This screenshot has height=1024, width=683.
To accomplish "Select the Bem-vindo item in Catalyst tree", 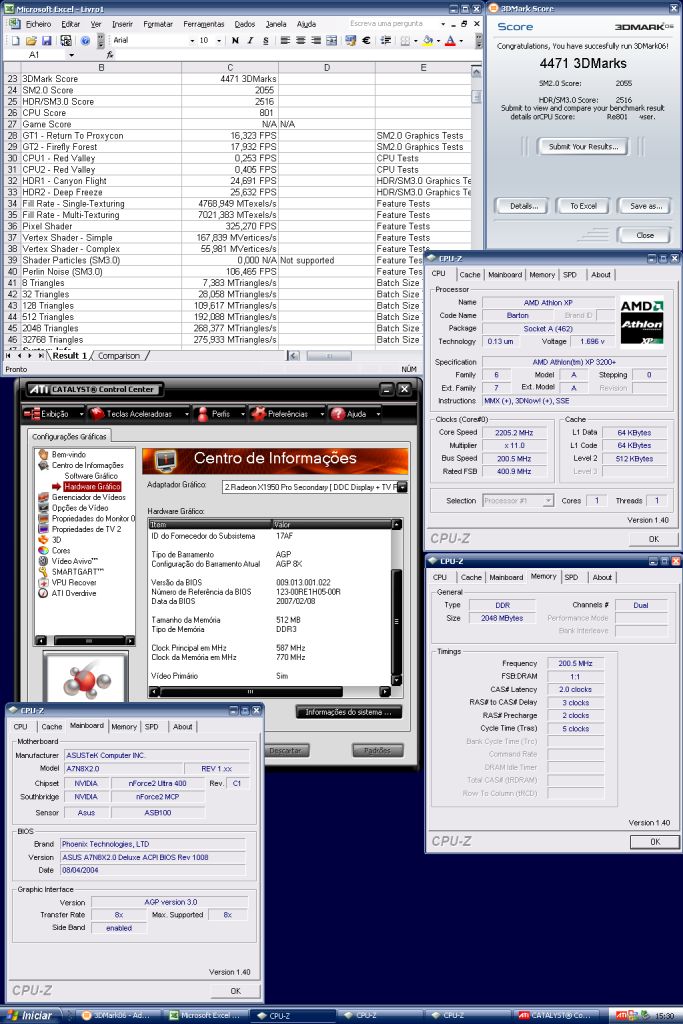I will tap(69, 455).
